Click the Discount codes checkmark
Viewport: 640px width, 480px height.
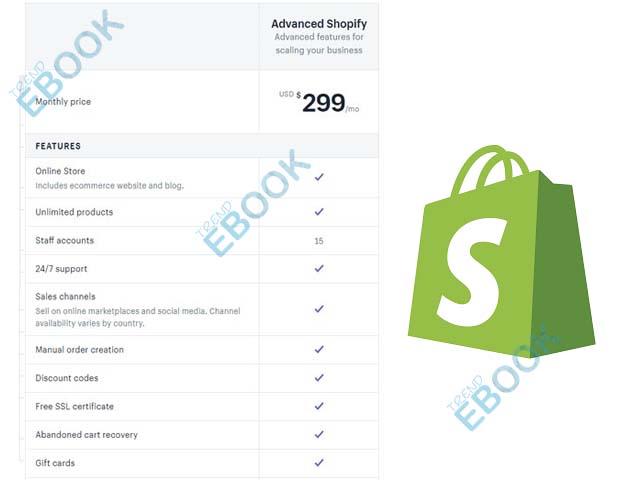[319, 378]
